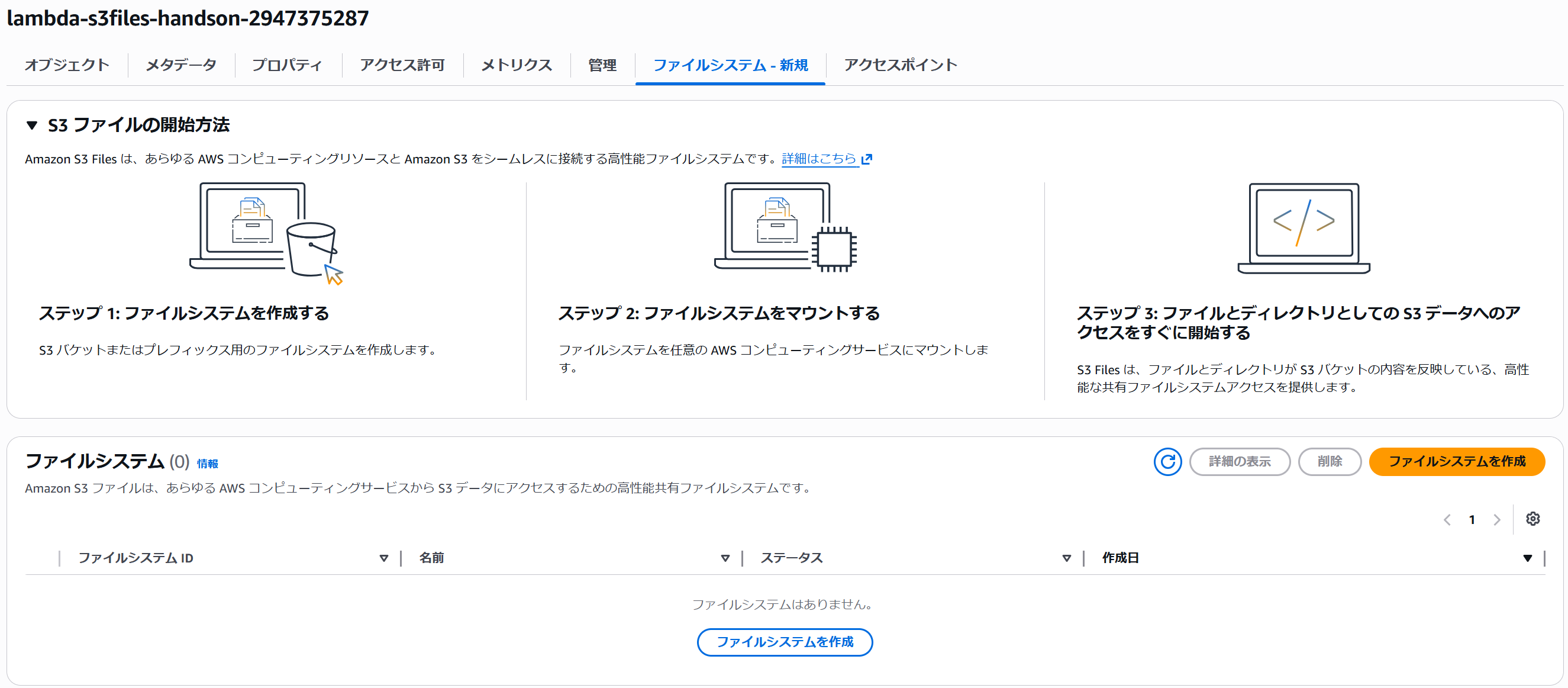Screen dimensions: 1568x688
Task: Open the メタデータ tab
Action: pyautogui.click(x=181, y=65)
